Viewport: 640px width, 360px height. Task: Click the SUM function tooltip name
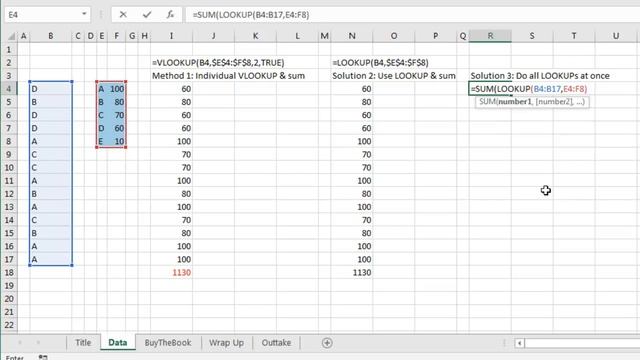487,102
